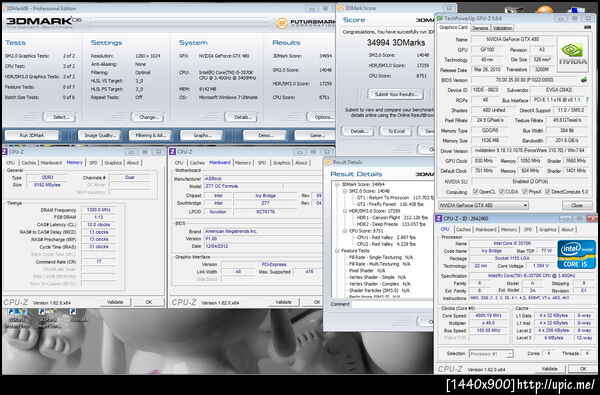Click the Intel Core i5 badge in CPU-Z
This screenshot has width=600, height=395.
click(x=576, y=254)
